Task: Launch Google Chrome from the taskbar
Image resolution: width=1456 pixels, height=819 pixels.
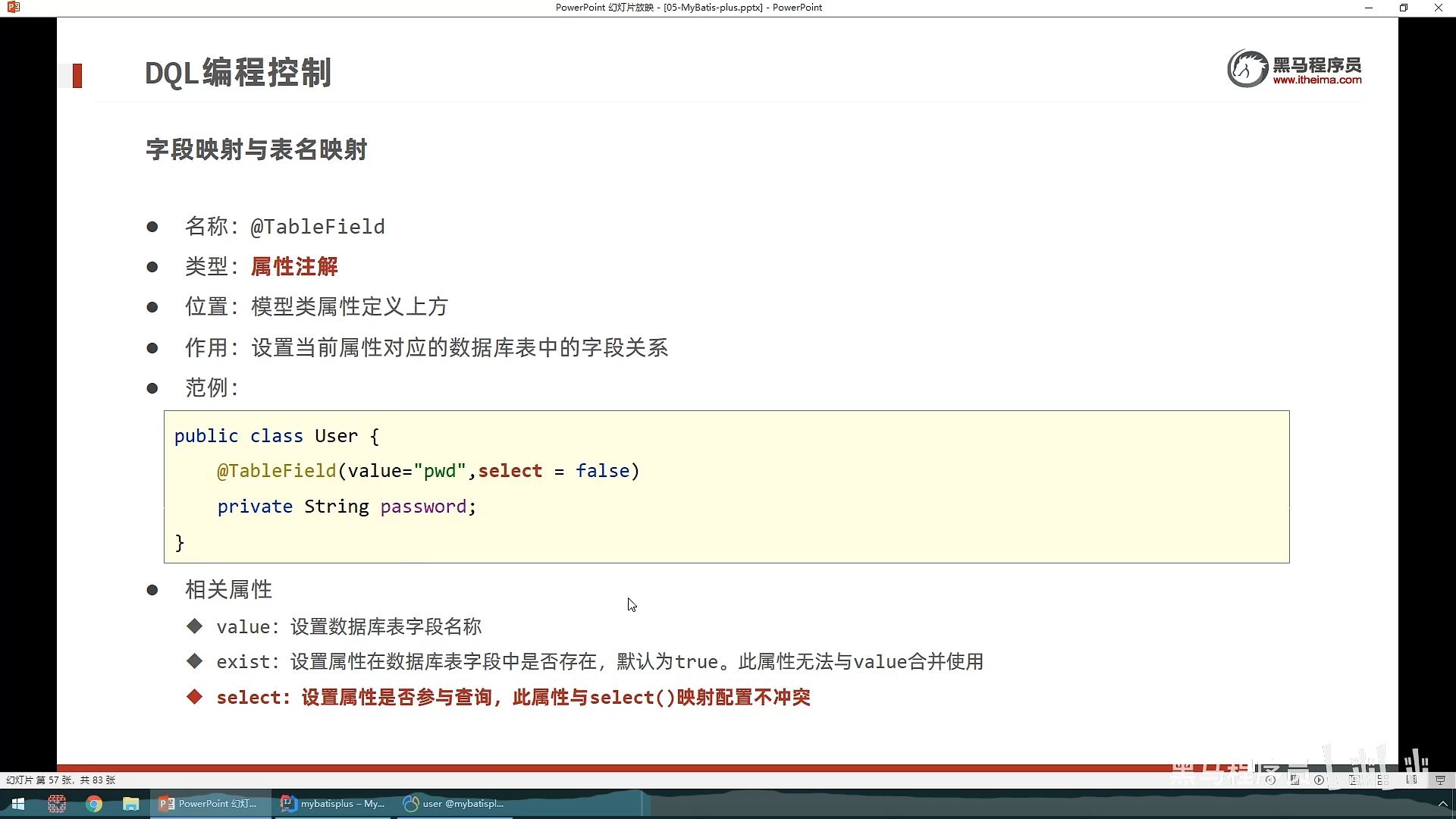Action: coord(94,804)
